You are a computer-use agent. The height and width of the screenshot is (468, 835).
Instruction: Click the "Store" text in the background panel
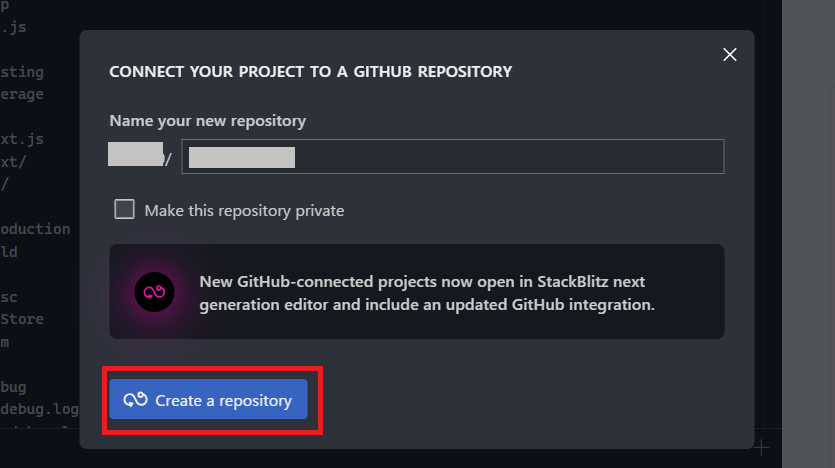pyautogui.click(x=22, y=319)
